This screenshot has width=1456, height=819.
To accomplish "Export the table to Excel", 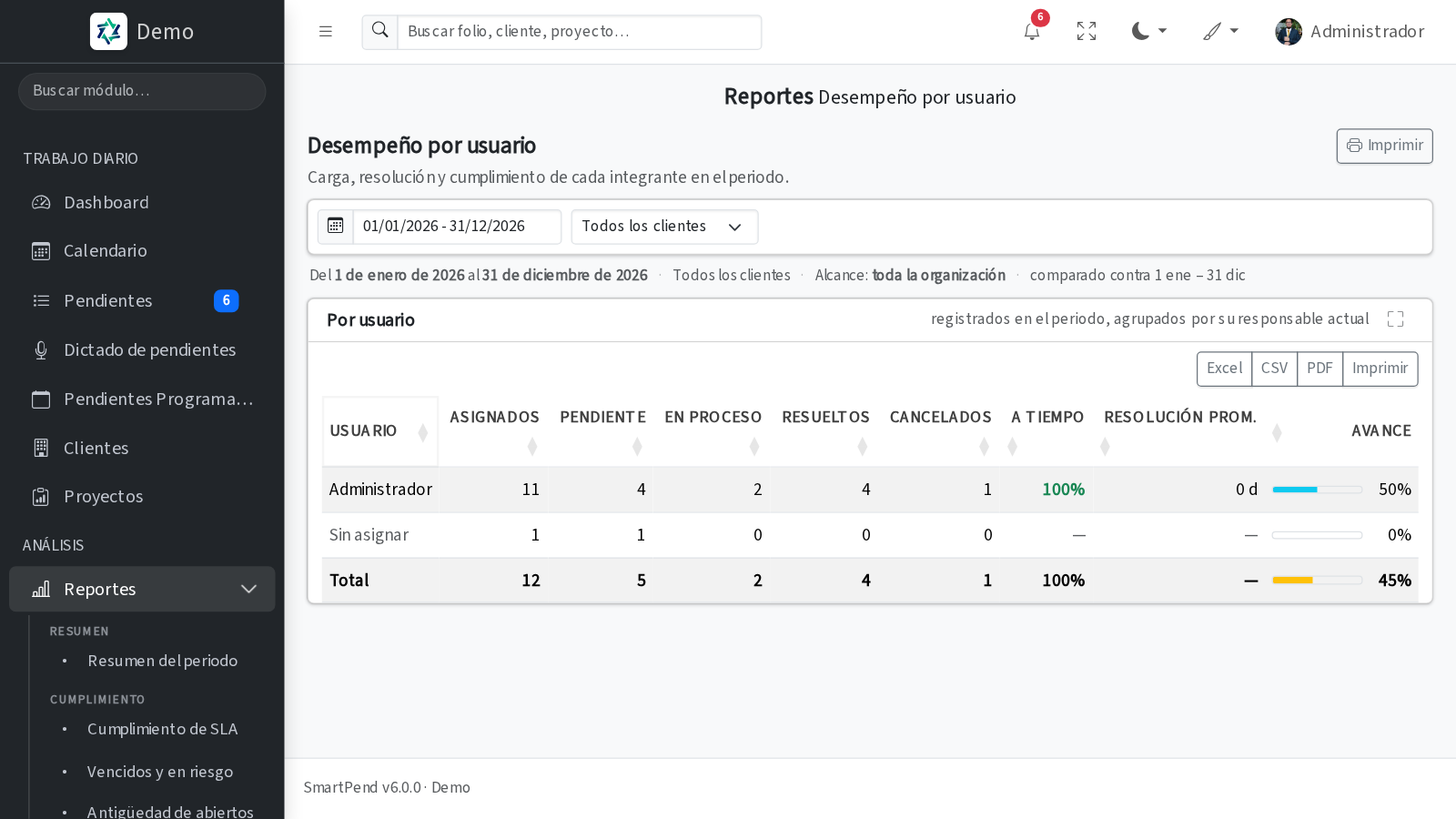I will tap(1224, 369).
